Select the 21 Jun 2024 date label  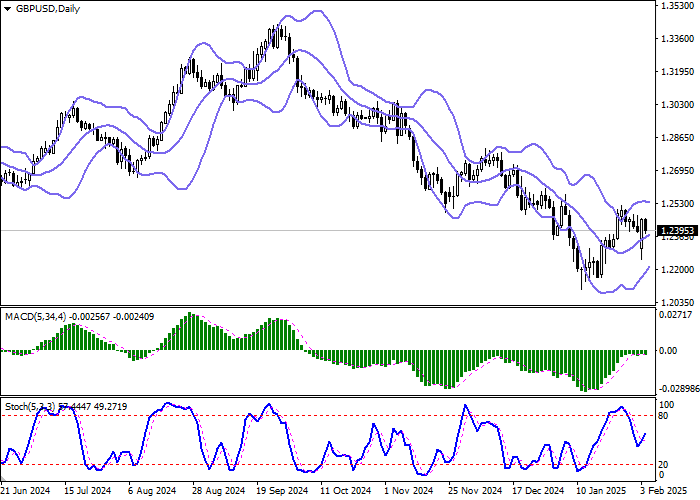tap(28, 492)
